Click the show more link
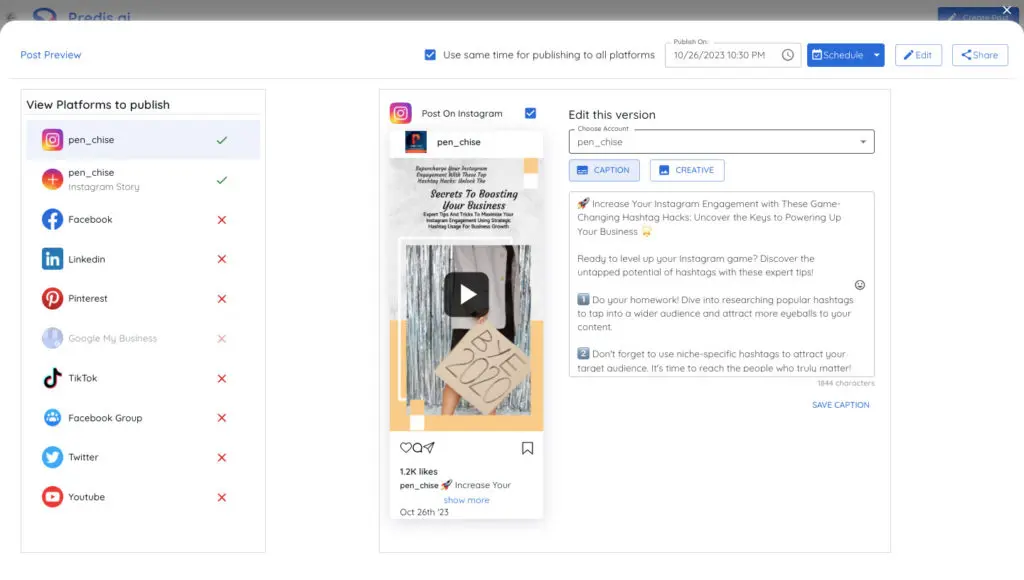Image resolution: width=1024 pixels, height=580 pixels. pyautogui.click(x=466, y=500)
